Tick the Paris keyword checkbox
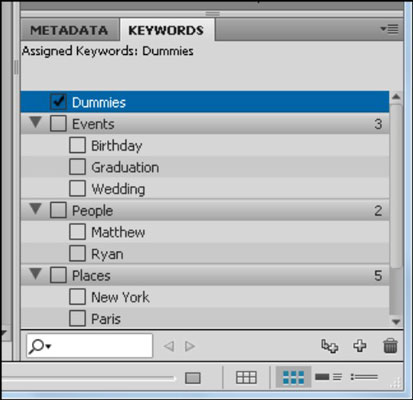 (77, 319)
